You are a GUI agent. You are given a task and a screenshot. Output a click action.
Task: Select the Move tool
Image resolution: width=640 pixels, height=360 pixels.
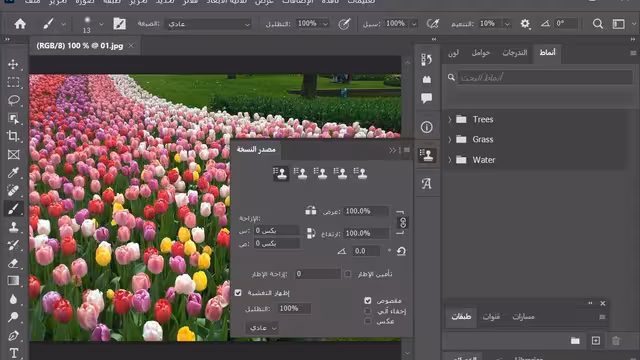13,64
